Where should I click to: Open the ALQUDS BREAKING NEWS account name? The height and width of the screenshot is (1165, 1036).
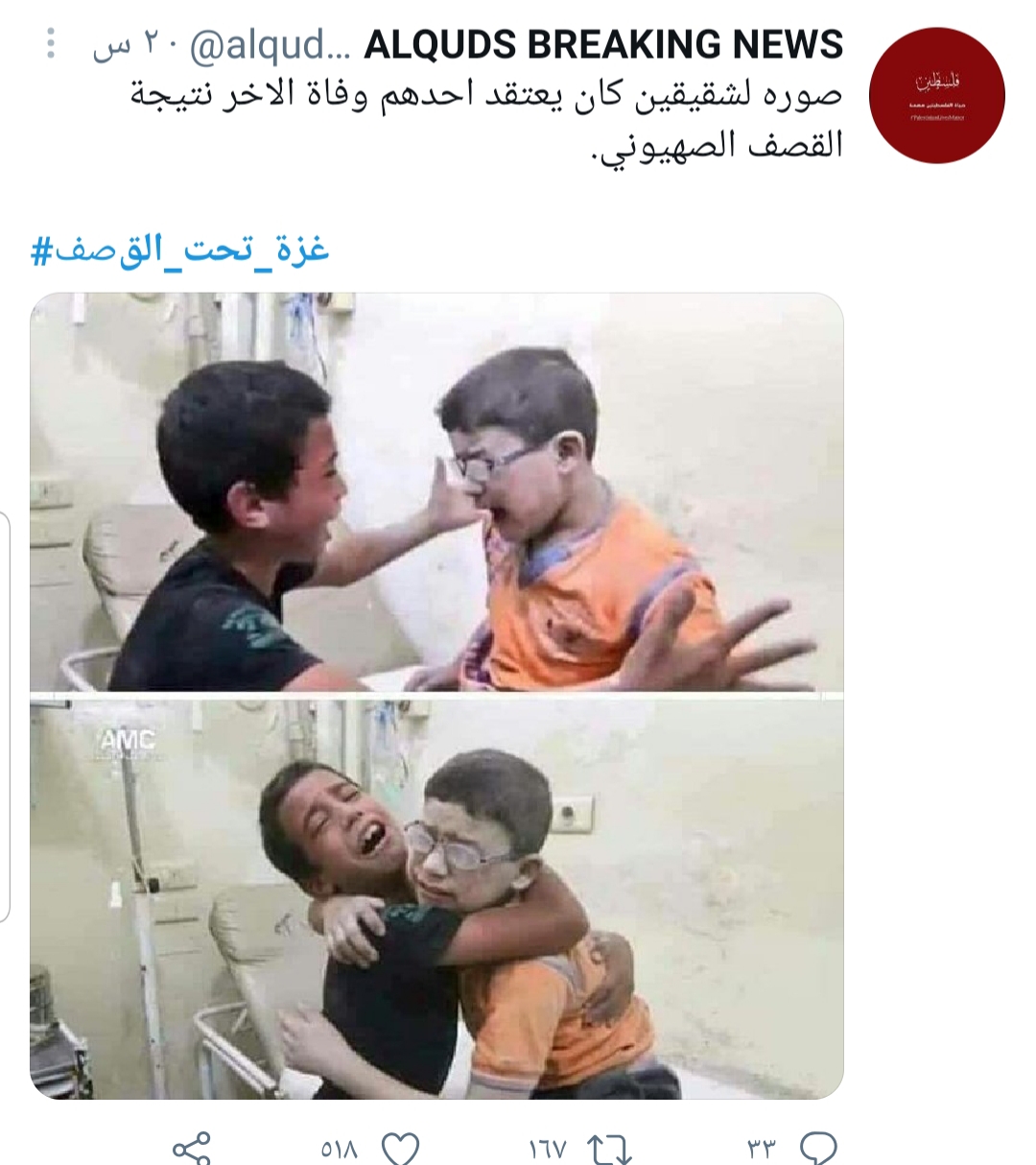point(604,44)
